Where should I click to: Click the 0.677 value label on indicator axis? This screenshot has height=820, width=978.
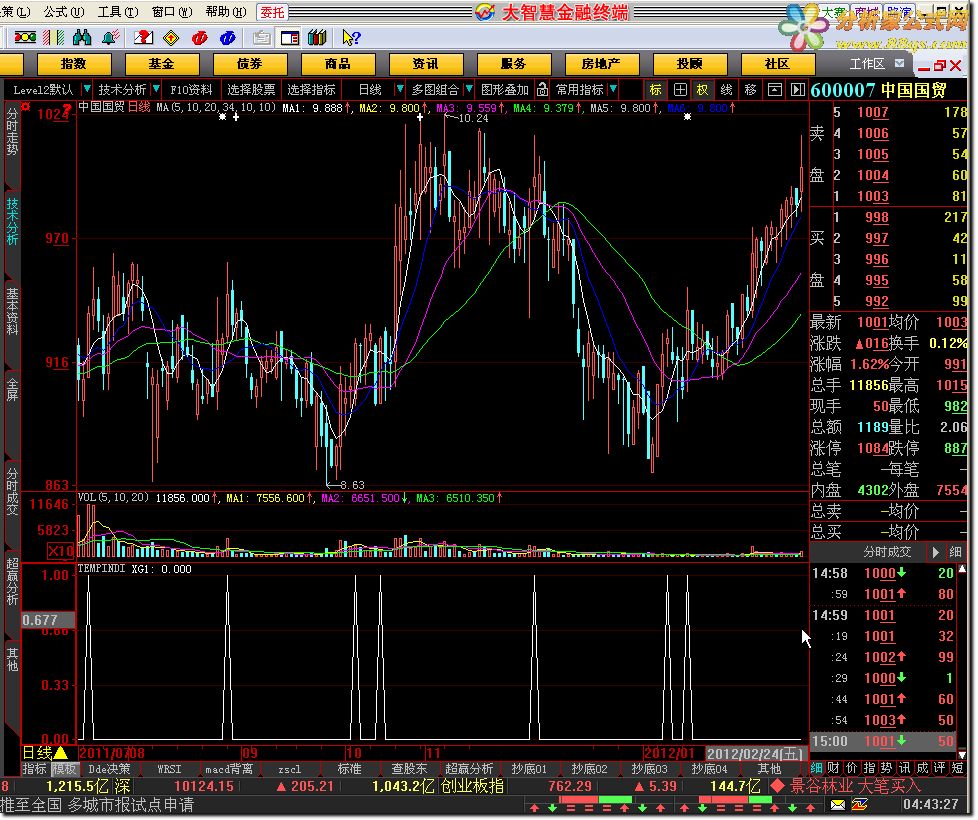tap(48, 620)
